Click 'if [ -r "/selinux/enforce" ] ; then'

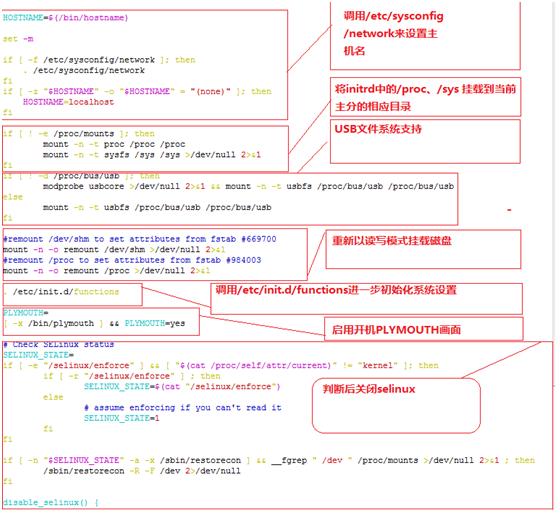coord(132,376)
